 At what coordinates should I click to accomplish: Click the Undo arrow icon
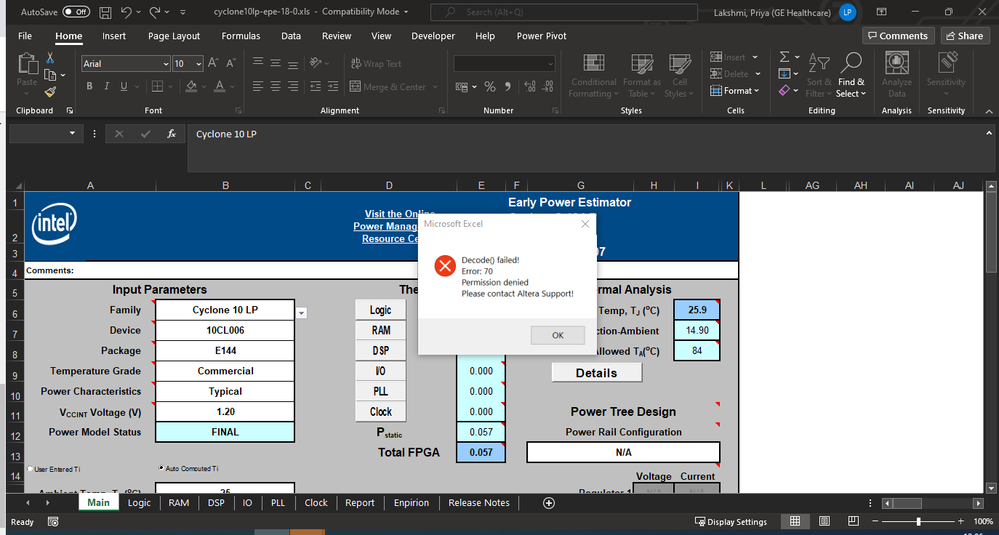click(x=126, y=12)
